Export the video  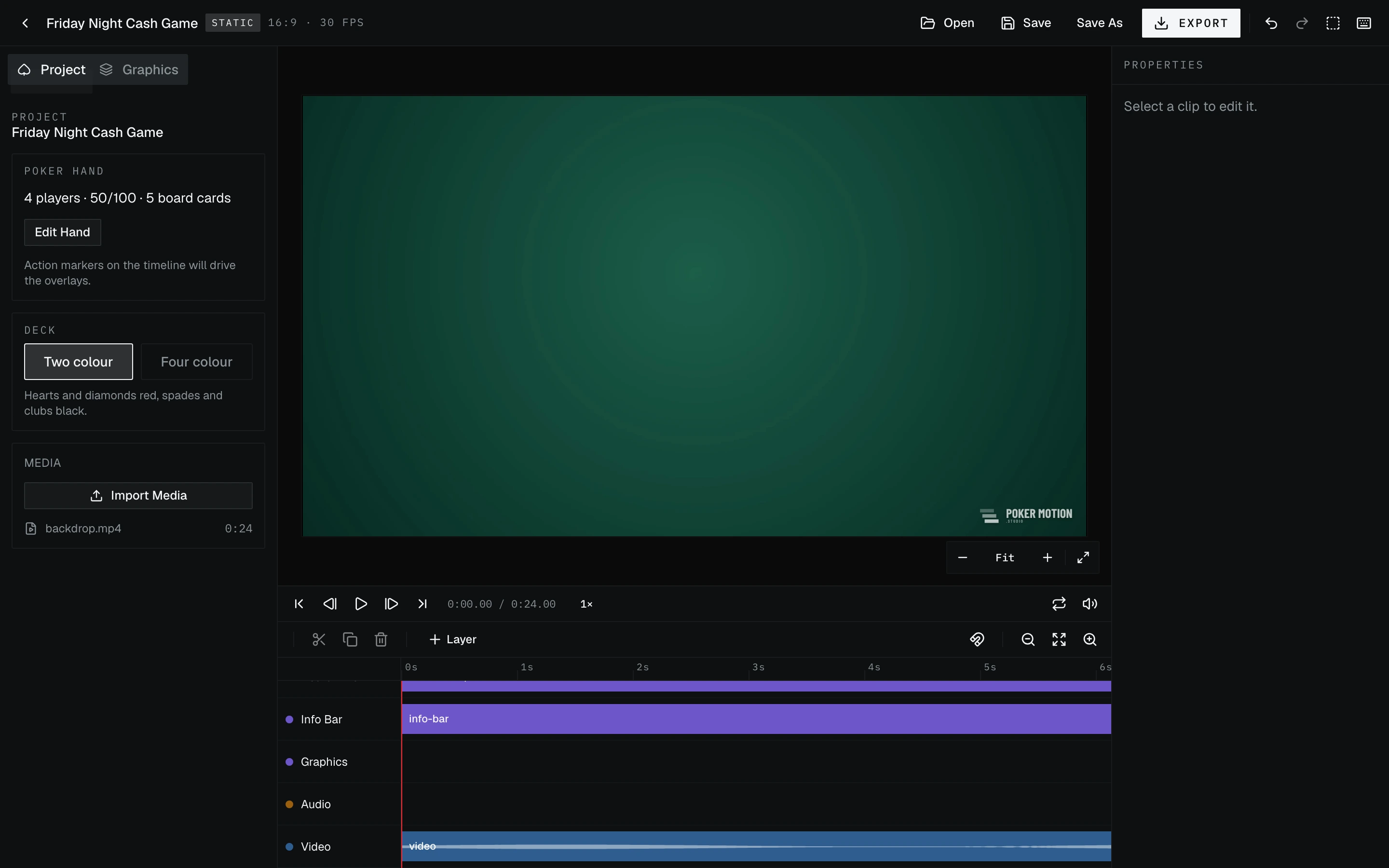[1191, 23]
